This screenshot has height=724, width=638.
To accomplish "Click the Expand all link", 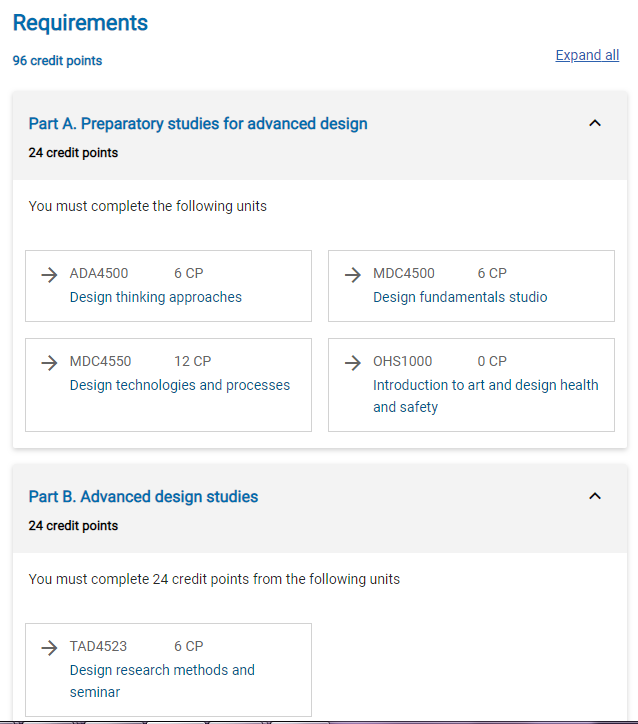I will [x=587, y=55].
